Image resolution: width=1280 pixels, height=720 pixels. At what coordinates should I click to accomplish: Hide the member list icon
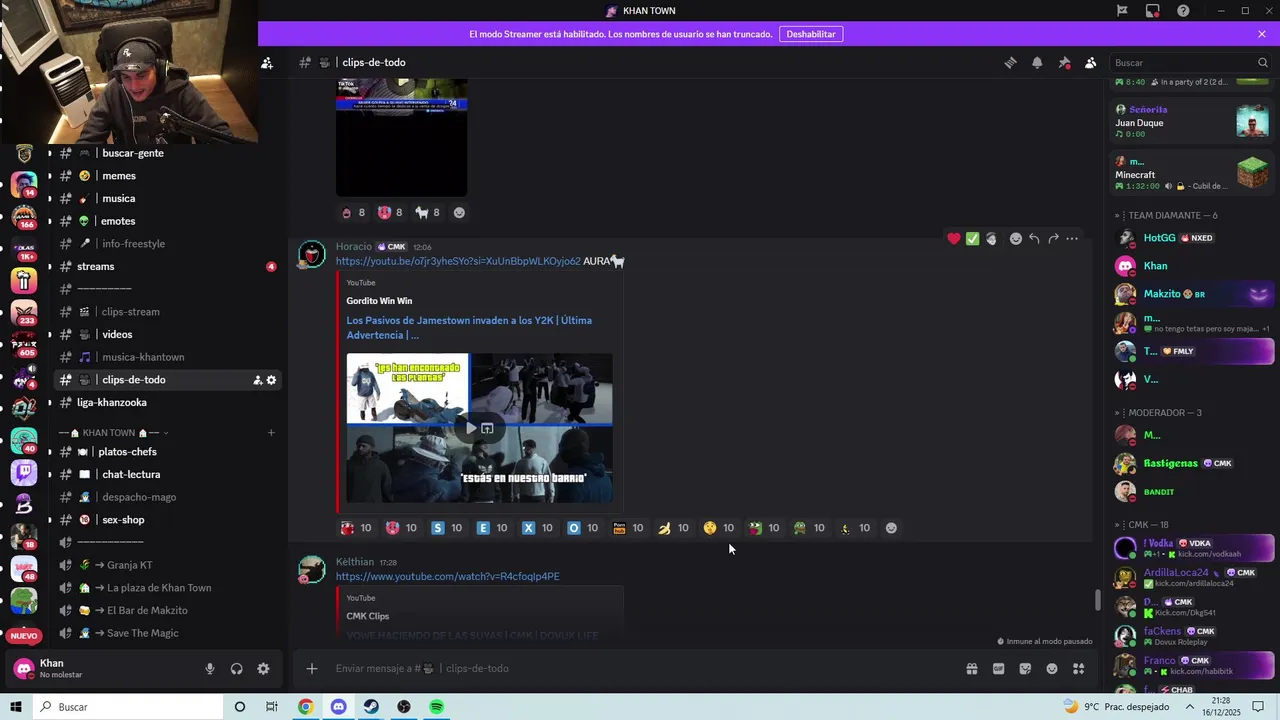1091,62
